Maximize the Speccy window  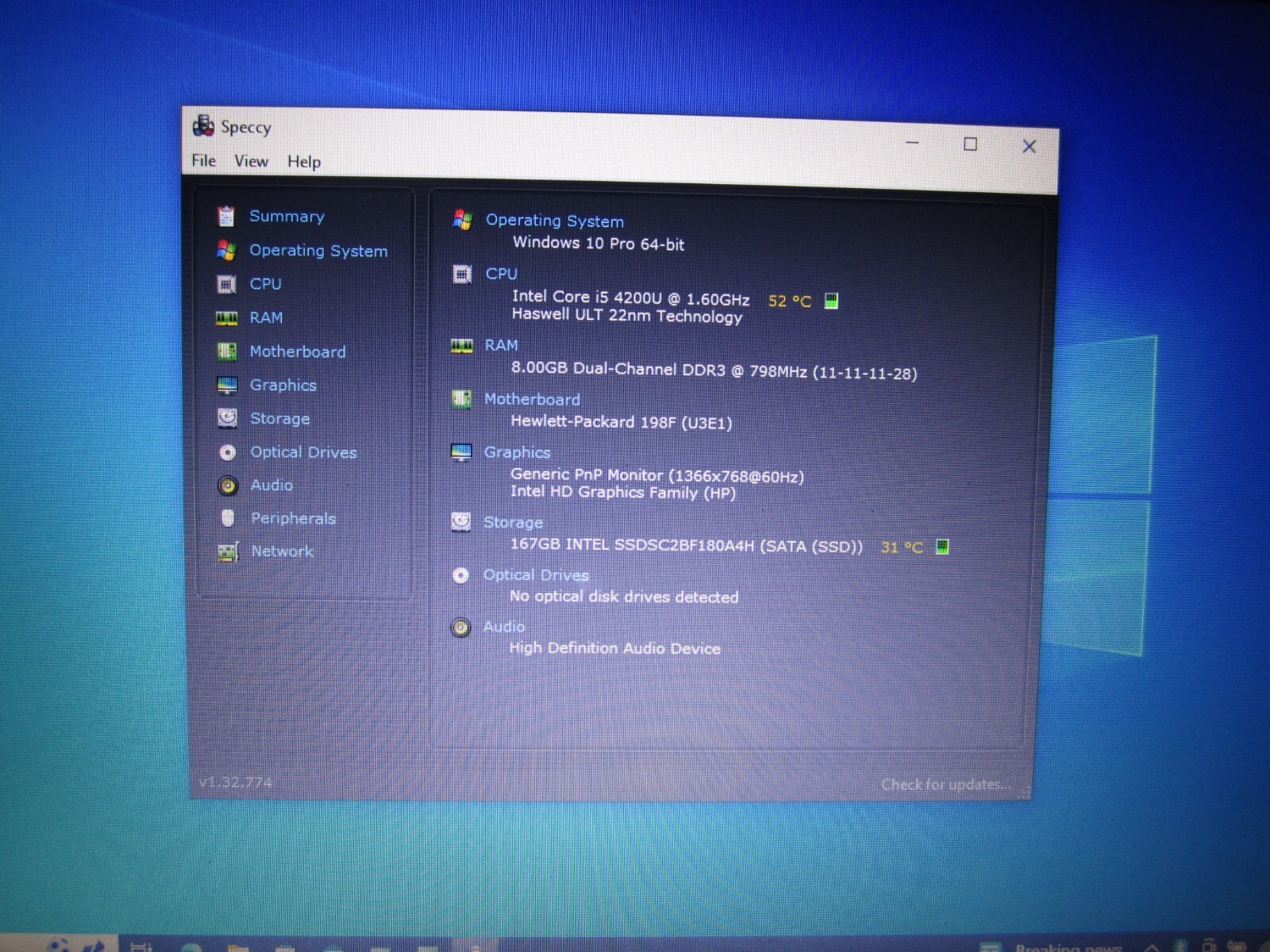click(x=970, y=144)
